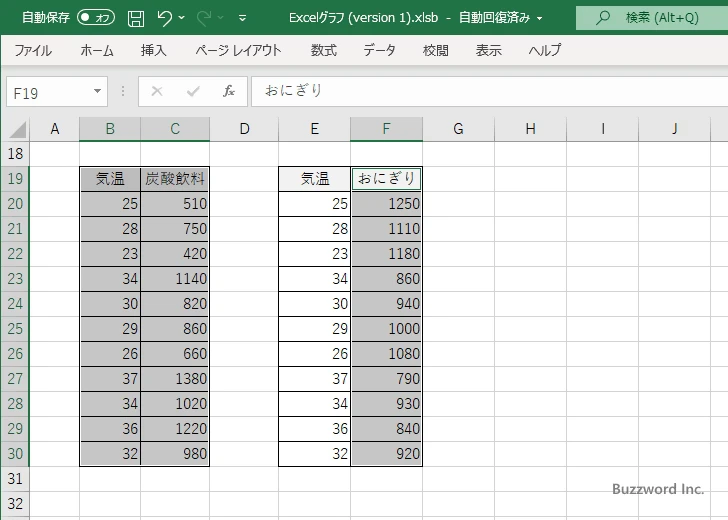Click cell C21 with value 750
The image size is (728, 520).
coord(175,229)
